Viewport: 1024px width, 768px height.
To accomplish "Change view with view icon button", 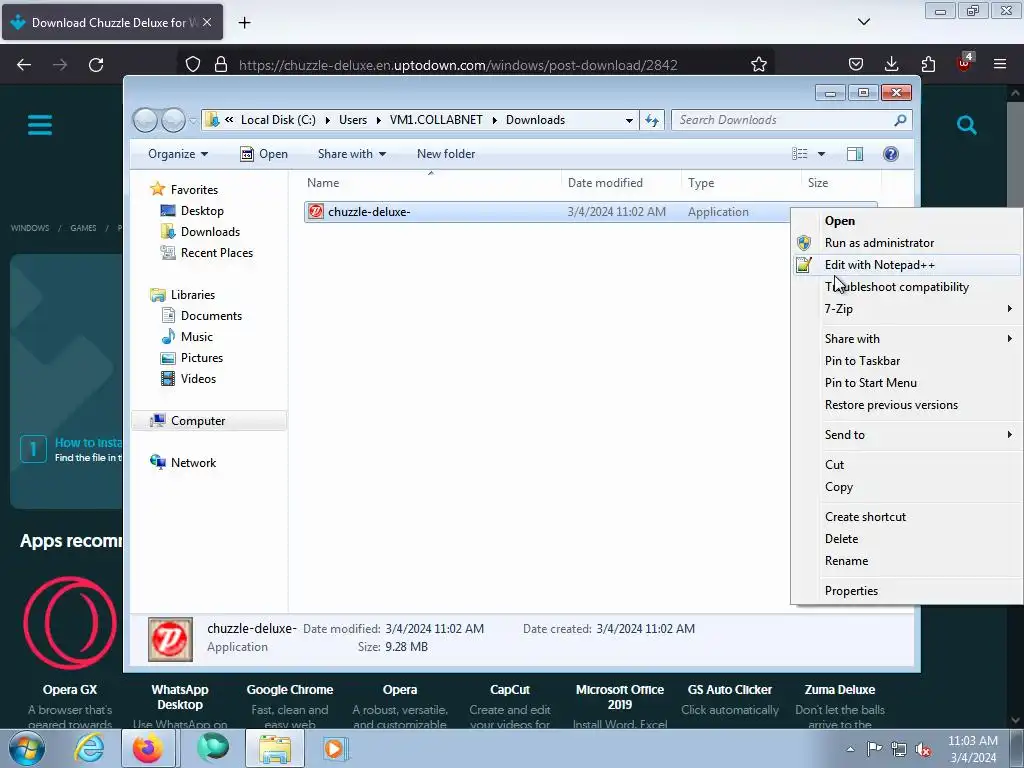I will (800, 154).
